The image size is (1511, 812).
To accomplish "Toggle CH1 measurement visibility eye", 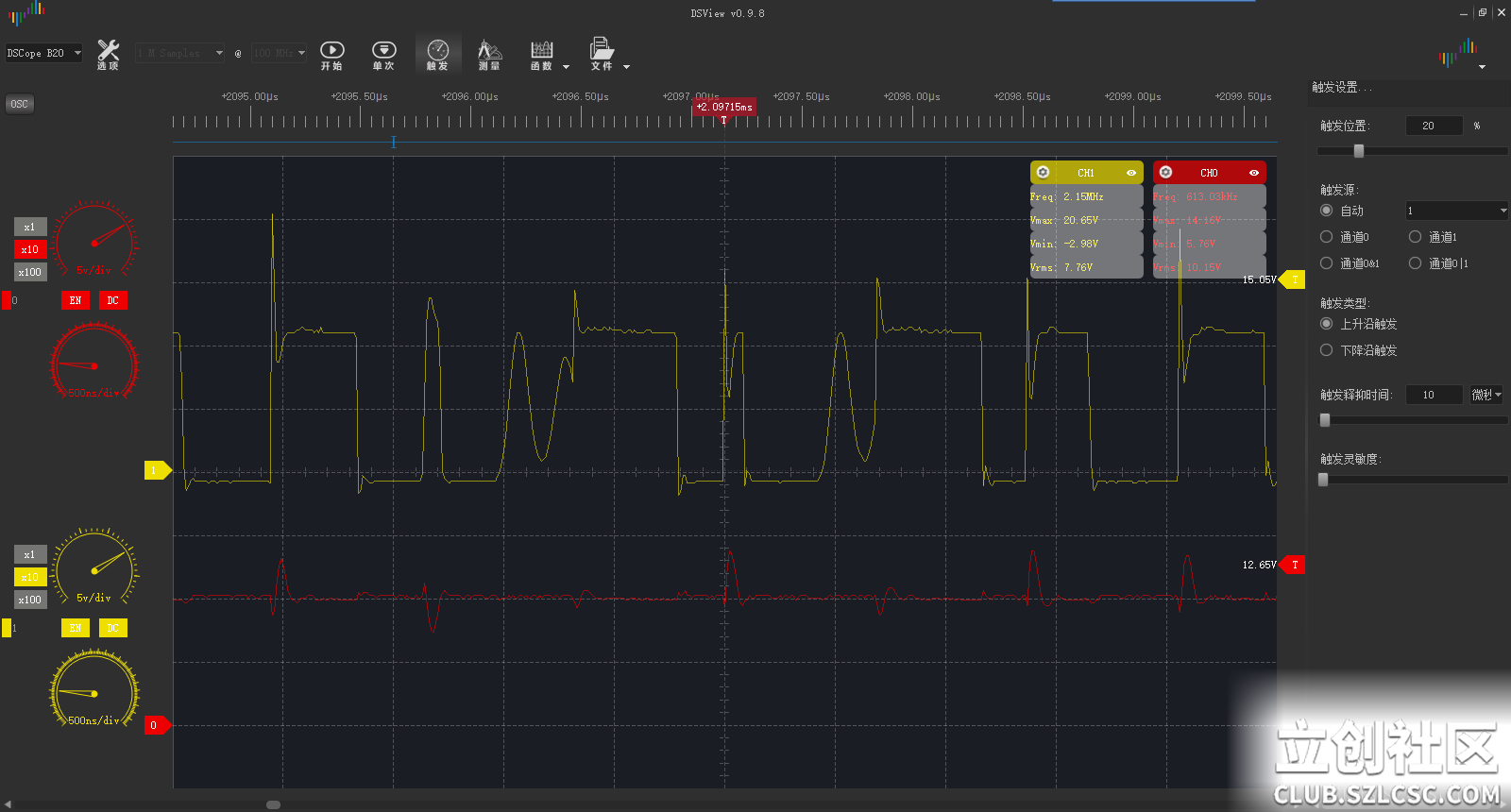I will pos(1131,173).
